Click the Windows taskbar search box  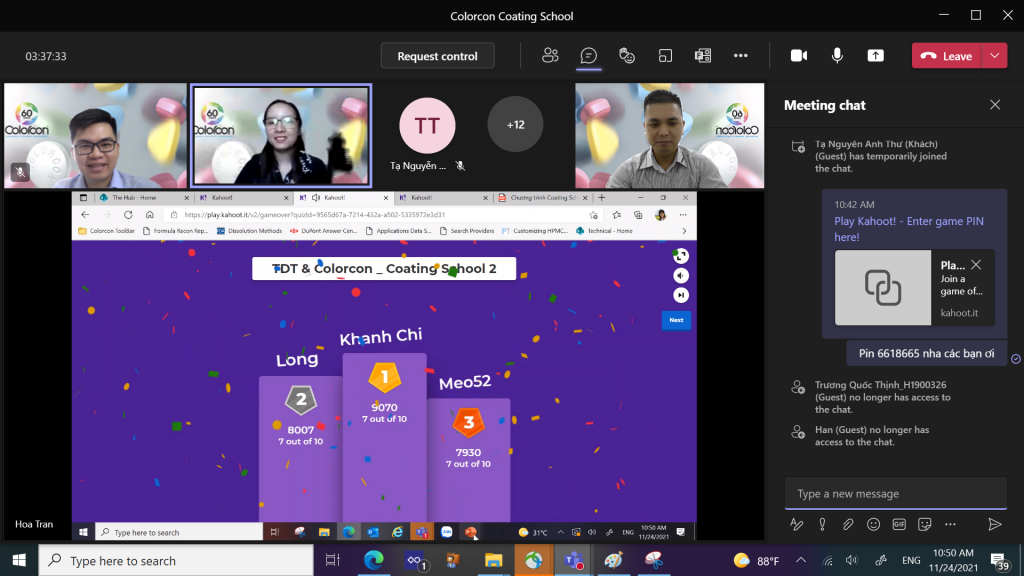point(176,560)
